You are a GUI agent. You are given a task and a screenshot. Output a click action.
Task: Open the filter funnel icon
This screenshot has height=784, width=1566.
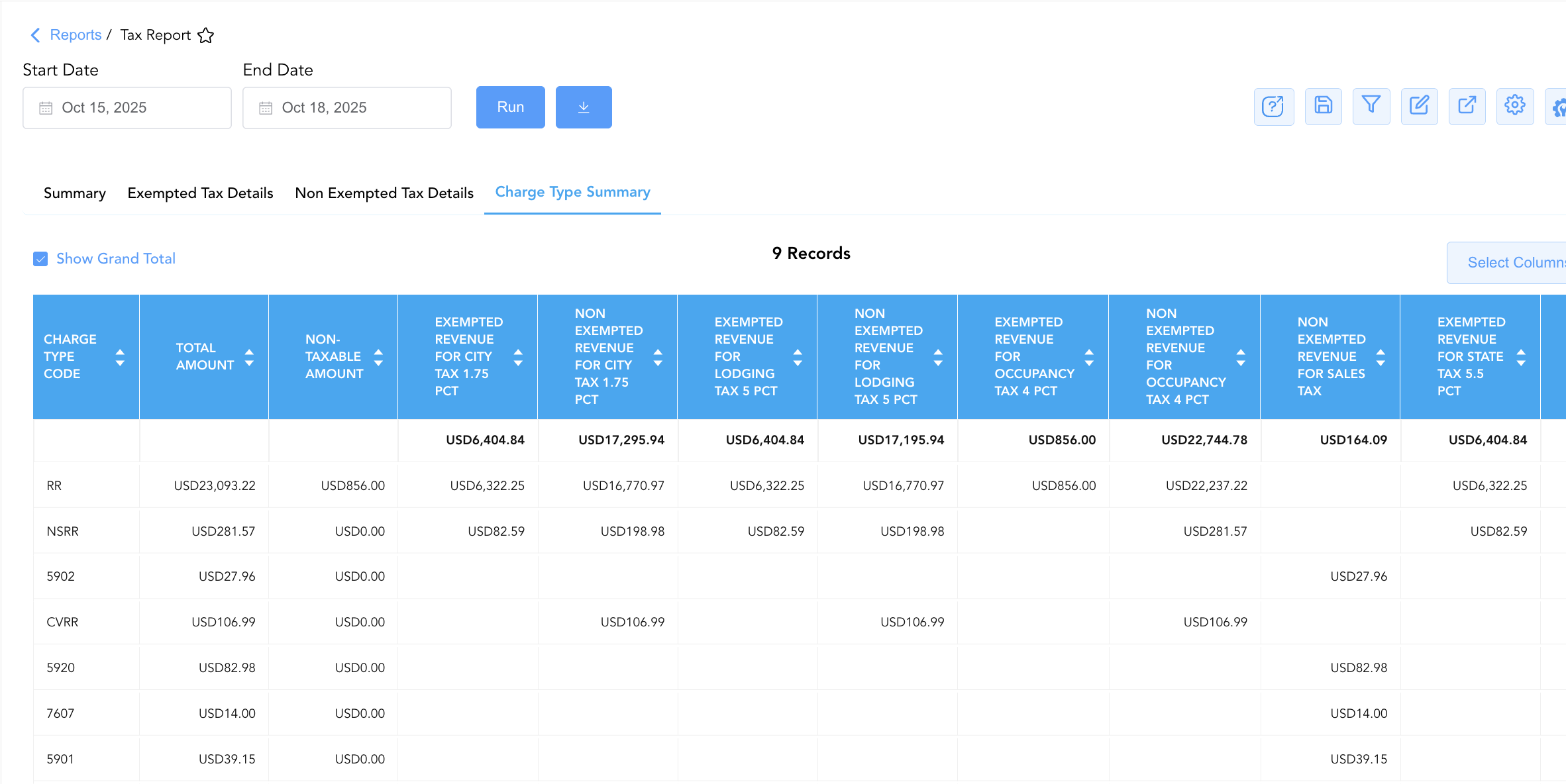click(1371, 106)
